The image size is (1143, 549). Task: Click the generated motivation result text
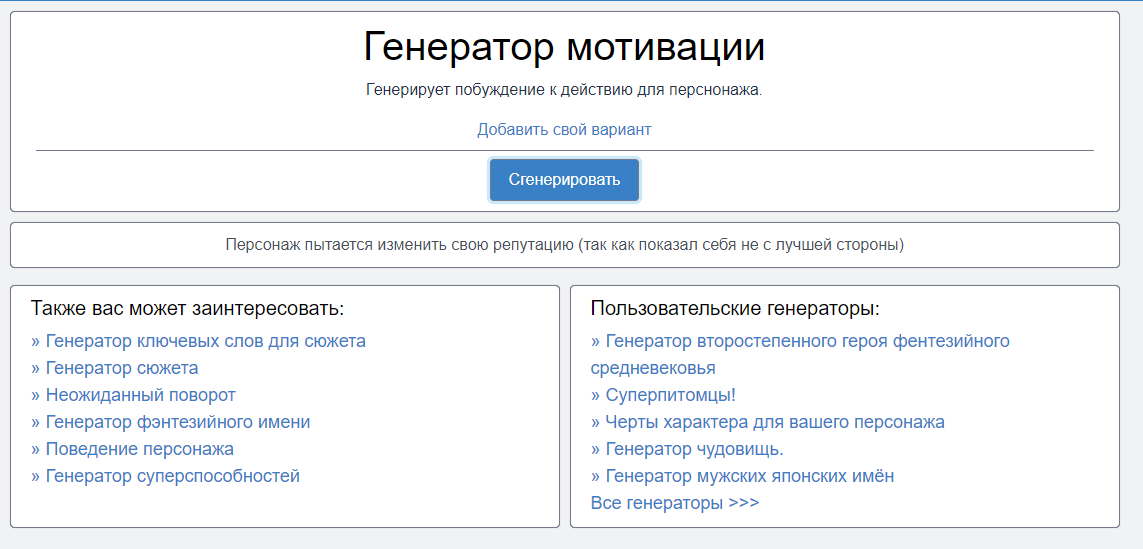point(564,245)
